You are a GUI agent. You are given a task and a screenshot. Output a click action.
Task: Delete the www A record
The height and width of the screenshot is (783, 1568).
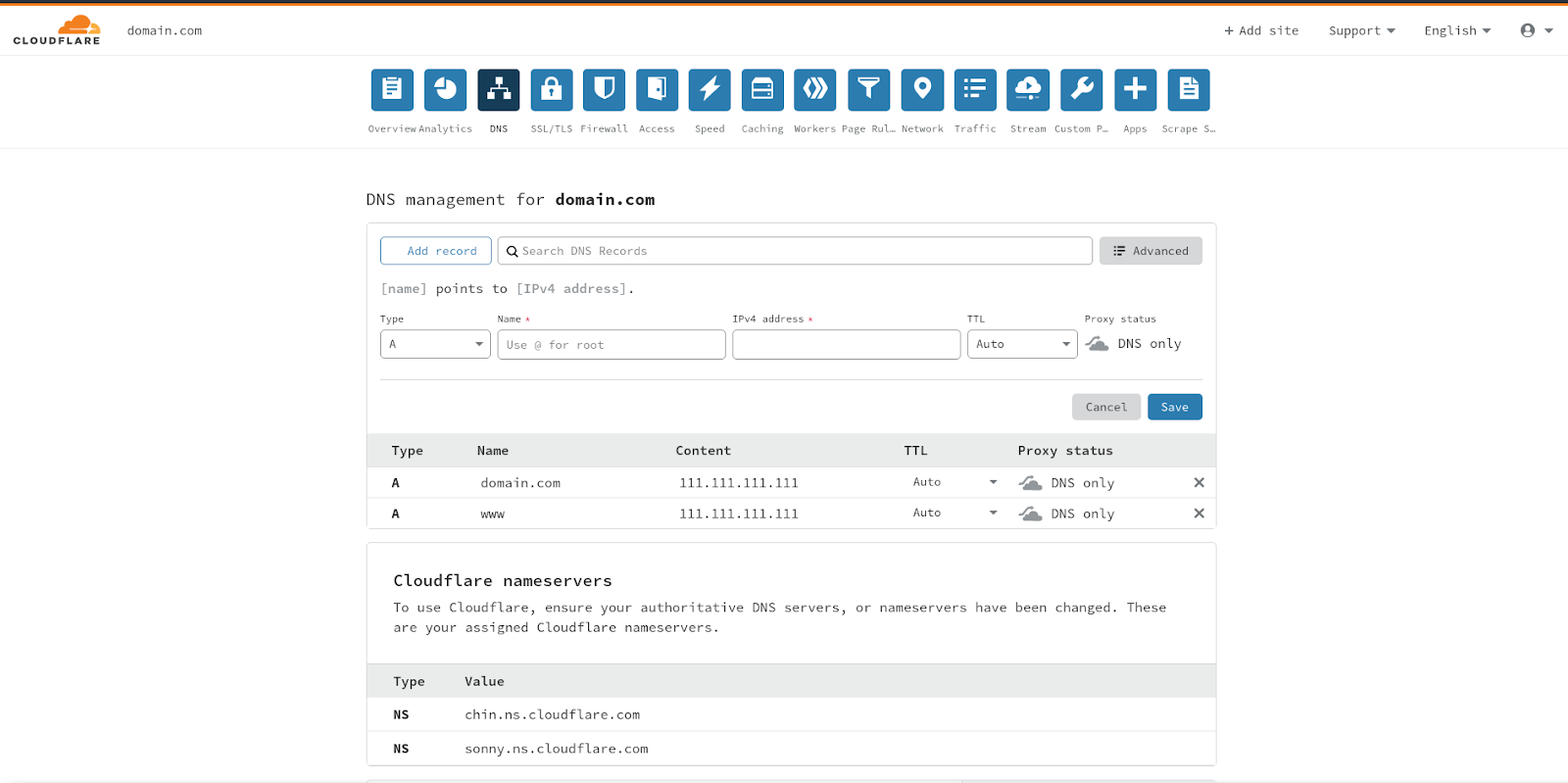click(1199, 514)
